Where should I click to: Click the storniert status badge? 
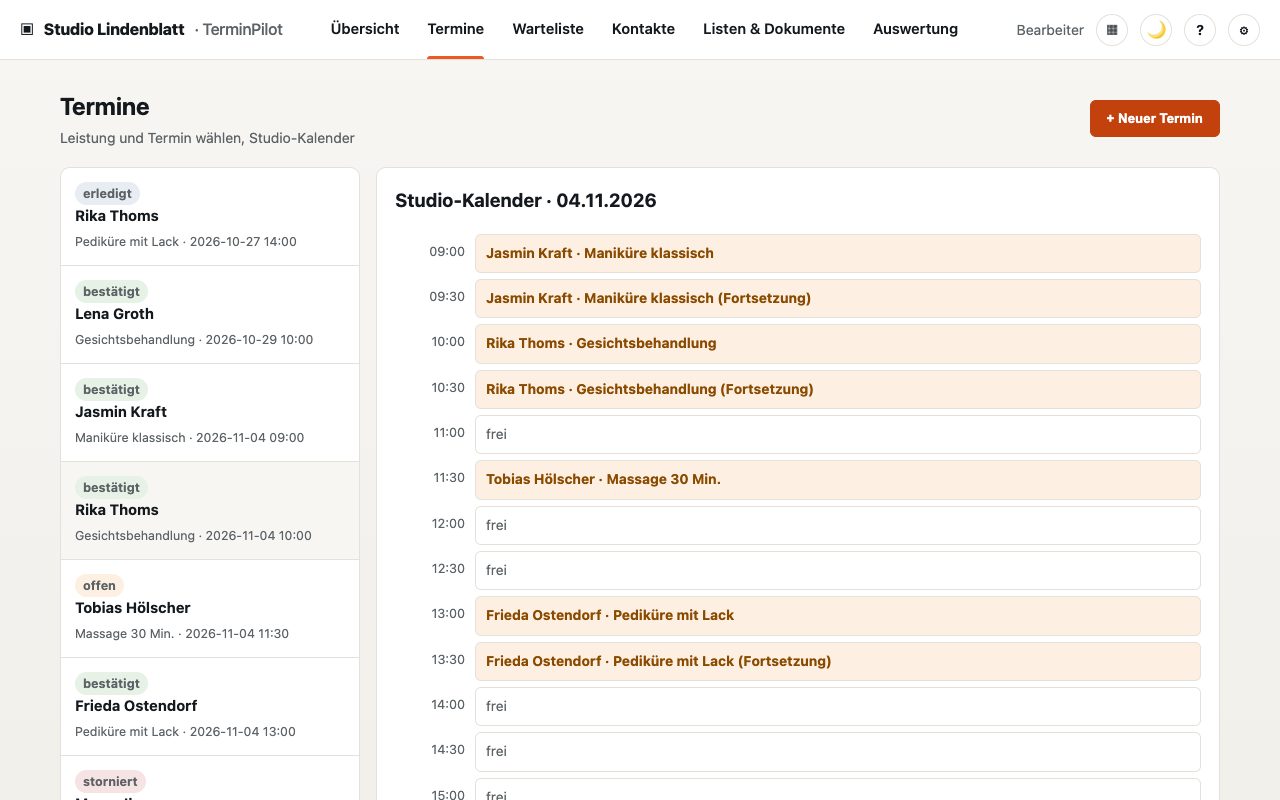coord(110,781)
